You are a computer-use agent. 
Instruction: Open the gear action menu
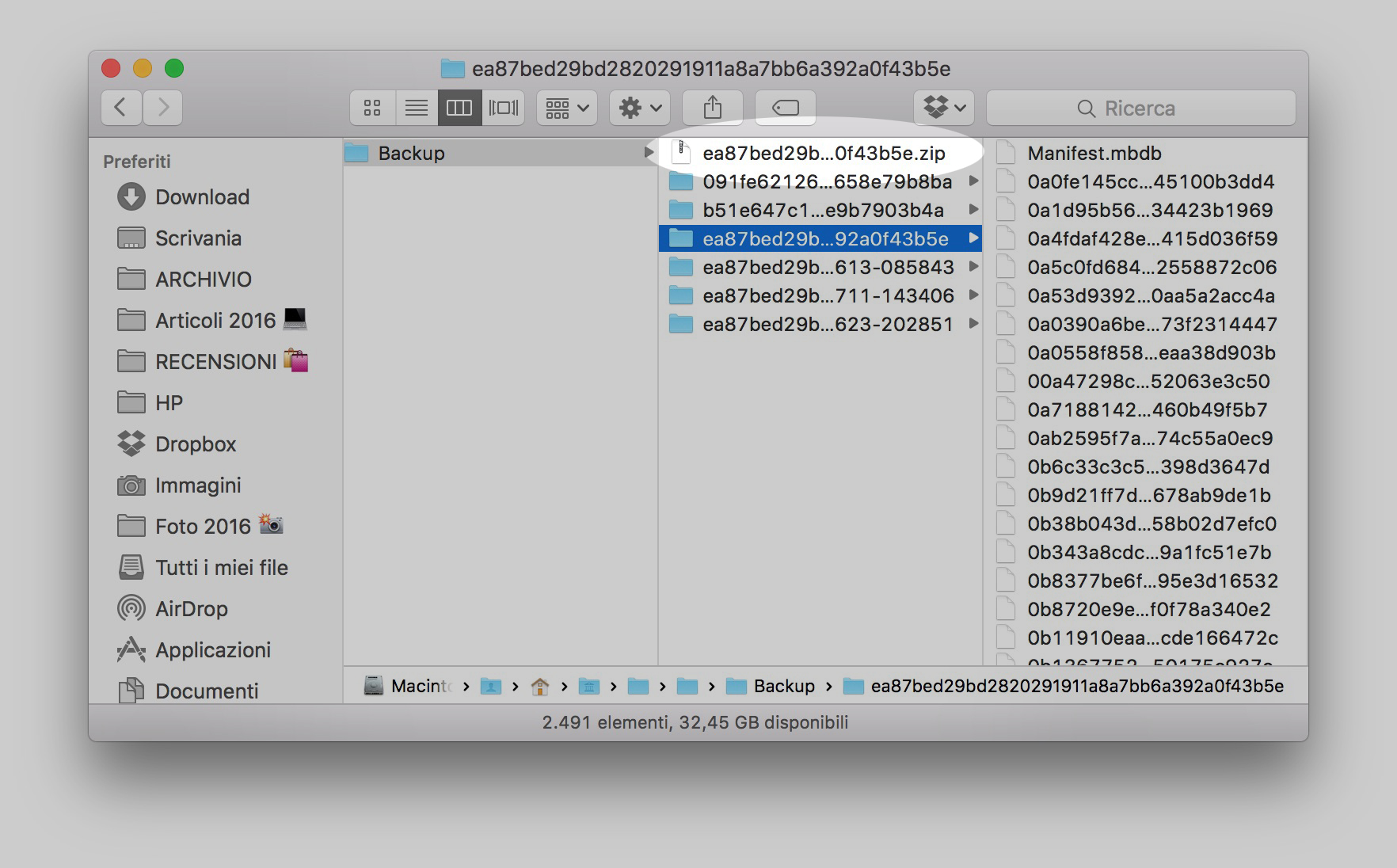(x=640, y=108)
